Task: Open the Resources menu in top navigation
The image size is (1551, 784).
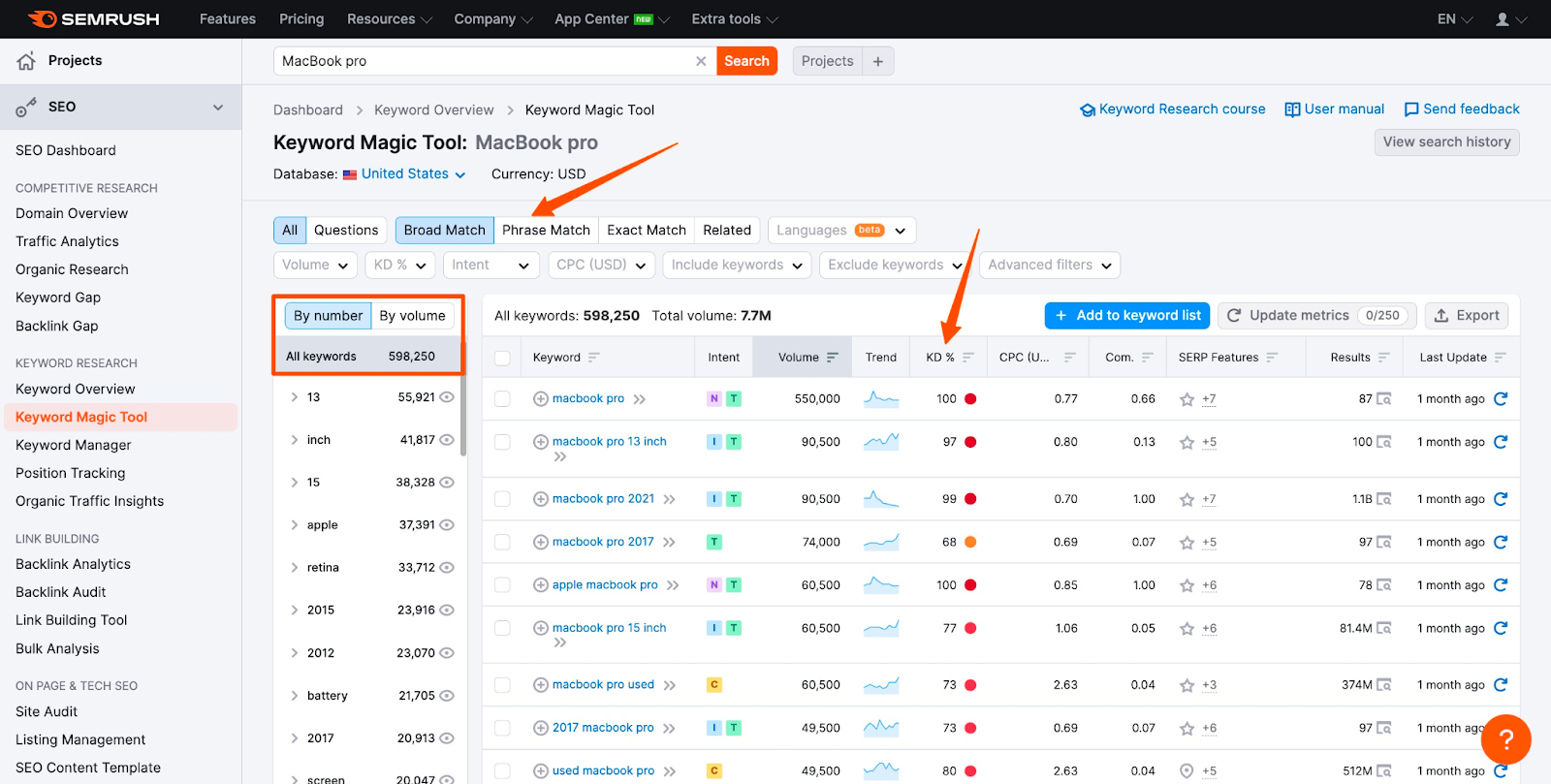Action: 390,19
